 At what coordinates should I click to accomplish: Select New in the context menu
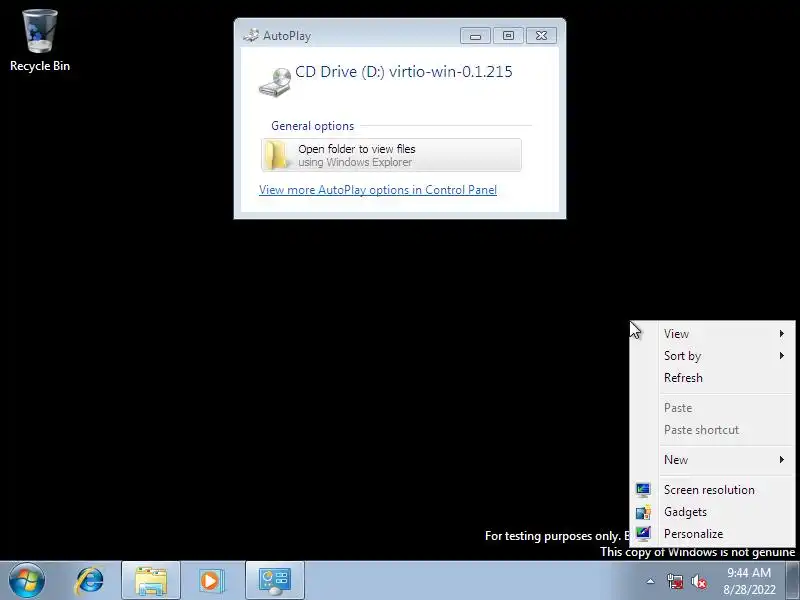click(713, 460)
